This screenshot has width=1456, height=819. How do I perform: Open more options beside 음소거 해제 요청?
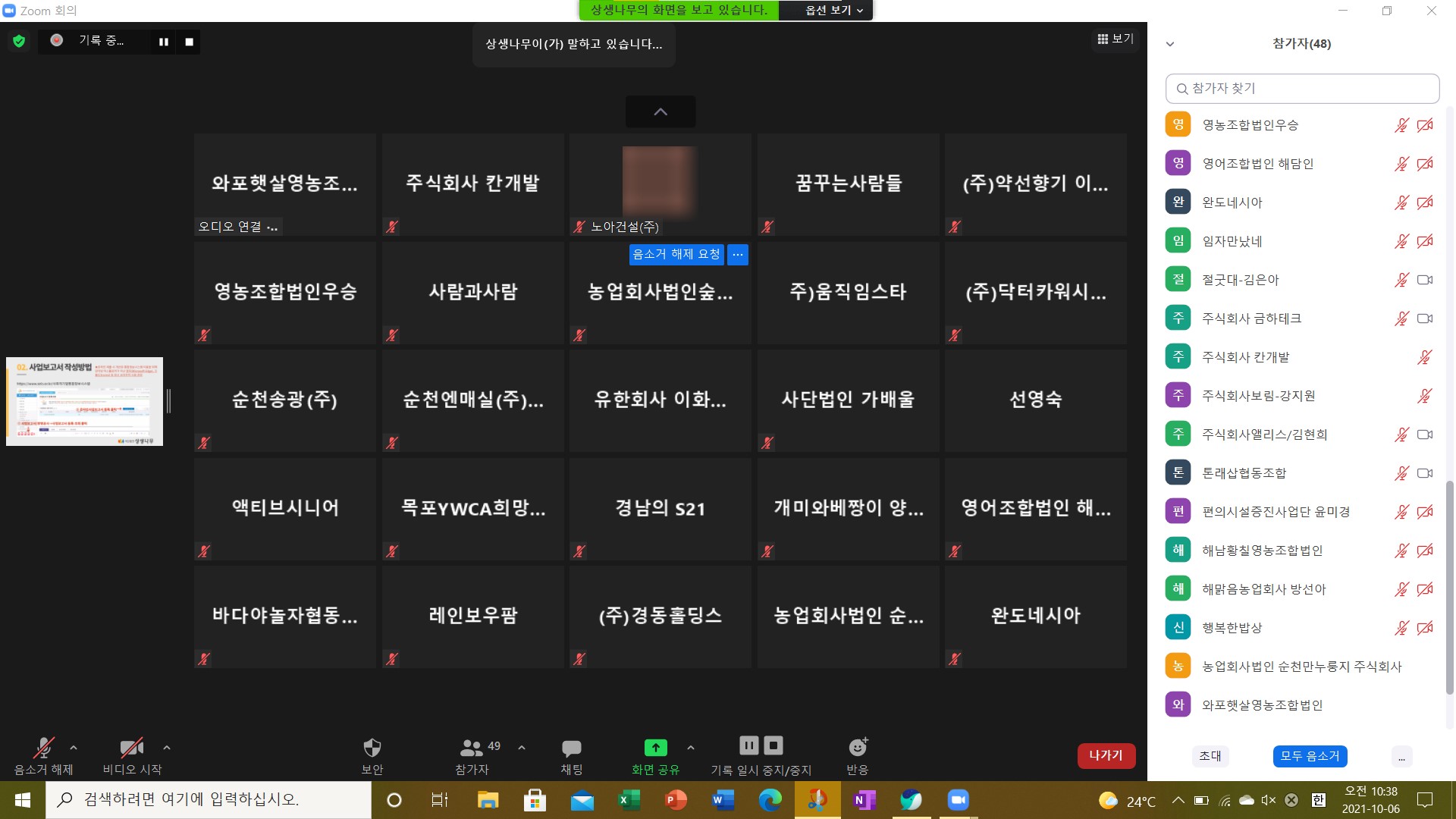coord(738,254)
